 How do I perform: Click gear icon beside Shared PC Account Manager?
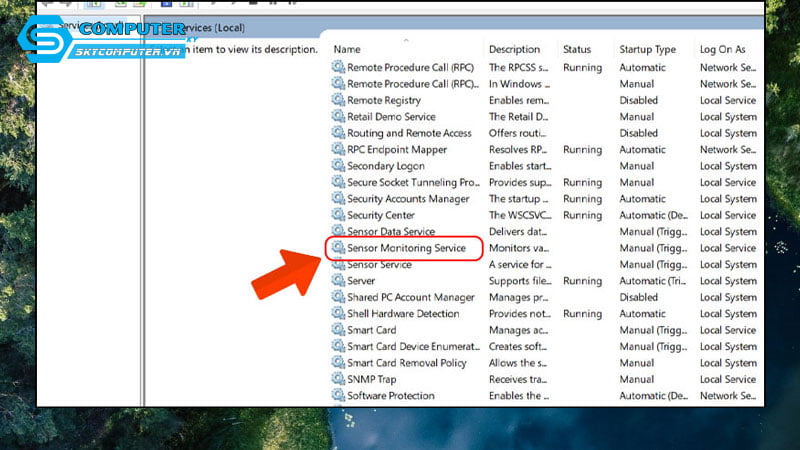click(338, 296)
